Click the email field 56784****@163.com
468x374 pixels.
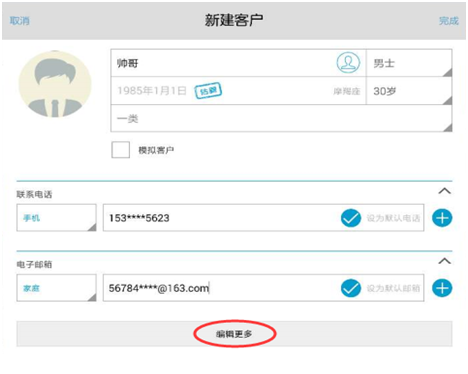pos(263,288)
